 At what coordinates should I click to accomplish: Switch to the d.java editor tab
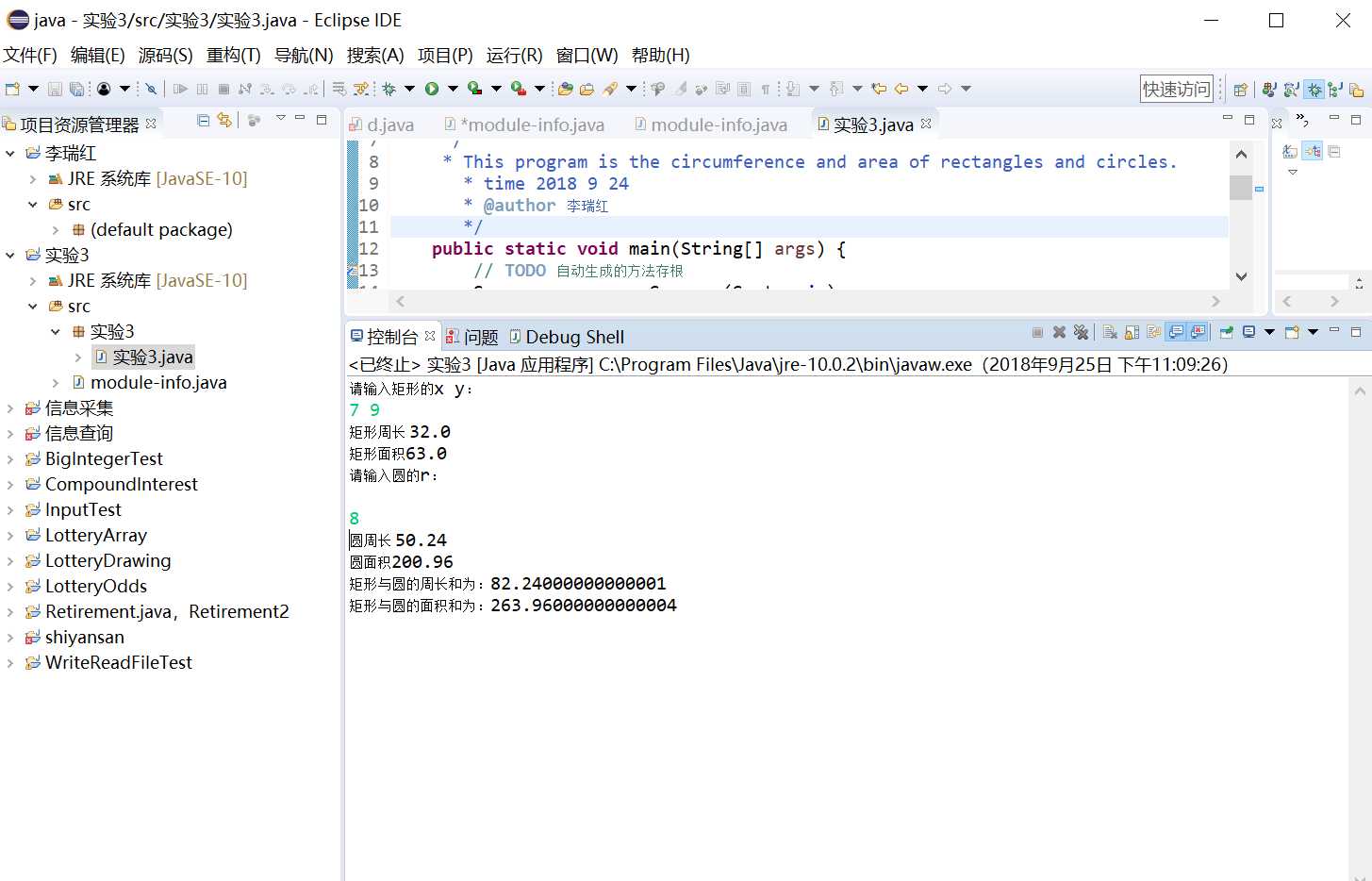pos(381,125)
